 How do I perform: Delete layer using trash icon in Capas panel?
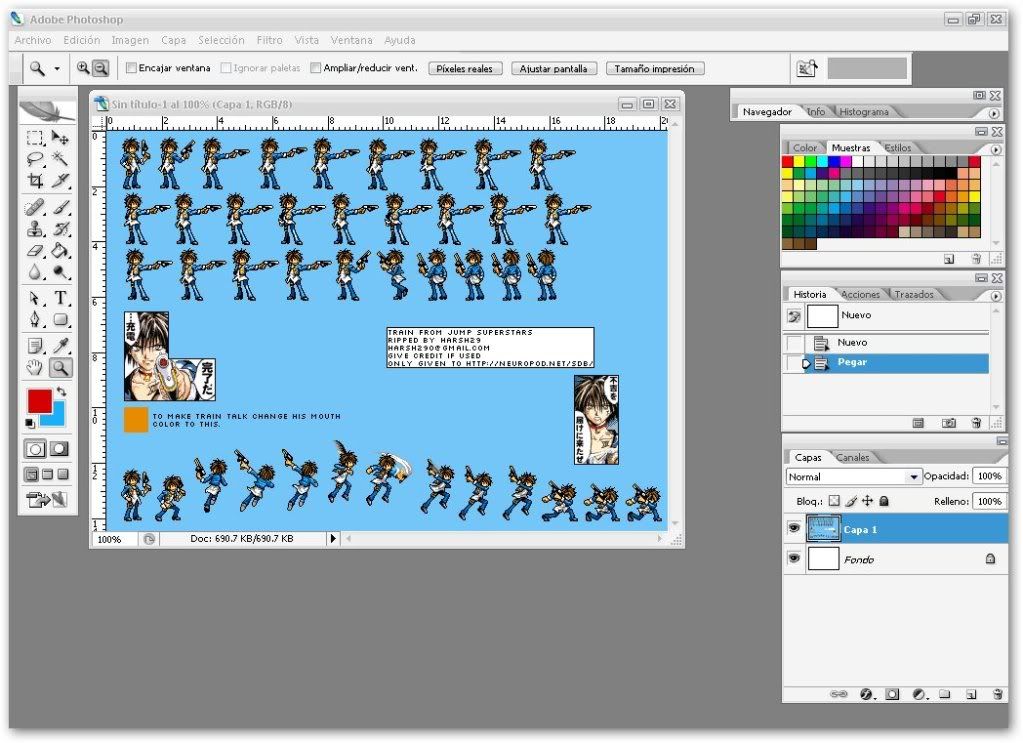[996, 694]
